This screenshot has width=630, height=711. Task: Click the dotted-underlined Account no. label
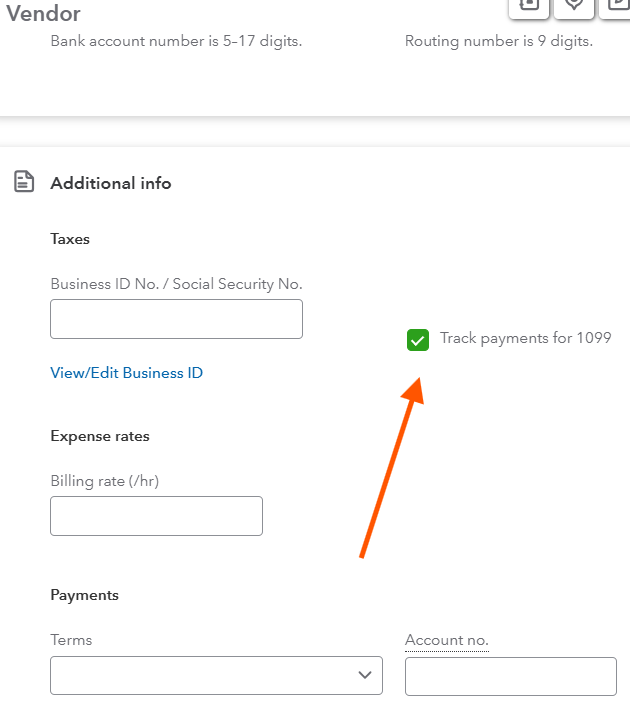pos(446,640)
